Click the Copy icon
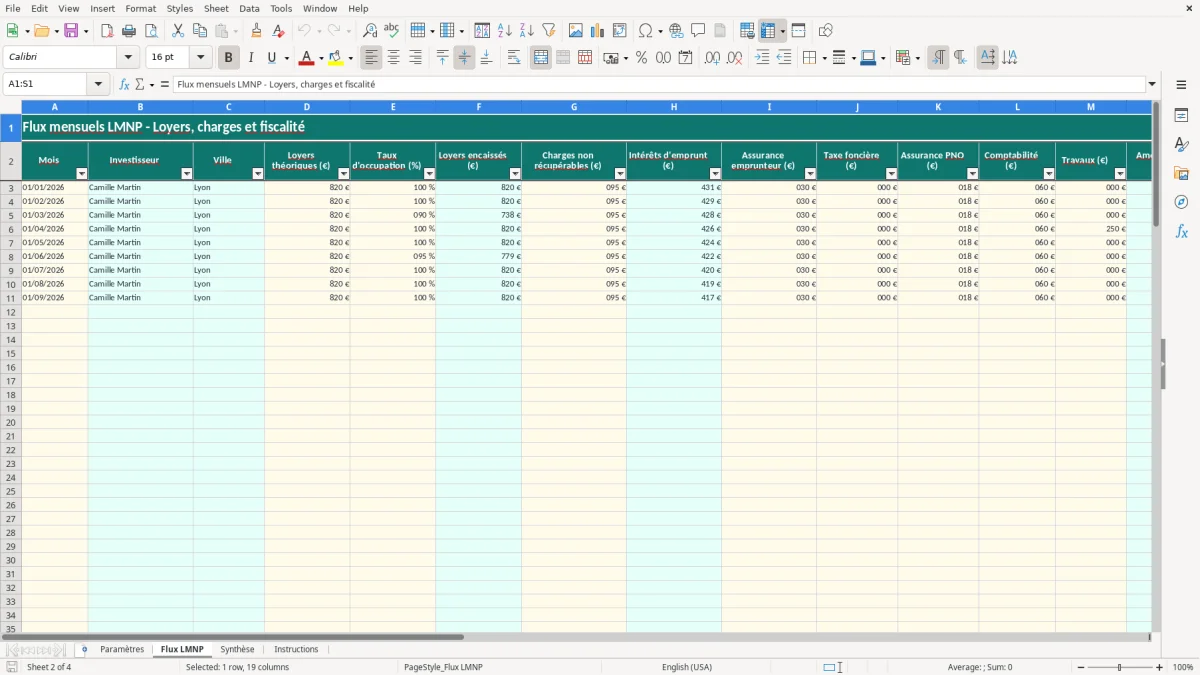Viewport: 1200px width, 675px height. click(200, 31)
